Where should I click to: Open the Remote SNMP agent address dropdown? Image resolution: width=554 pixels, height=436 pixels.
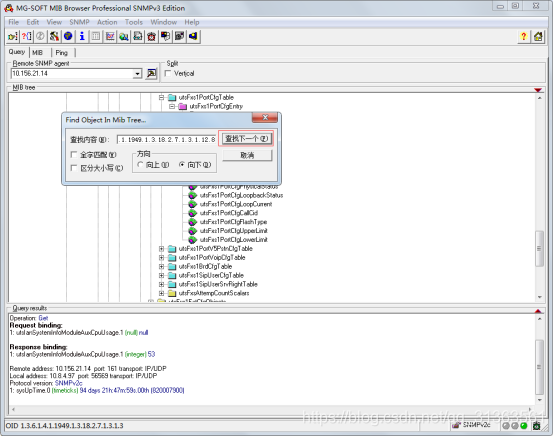click(137, 73)
